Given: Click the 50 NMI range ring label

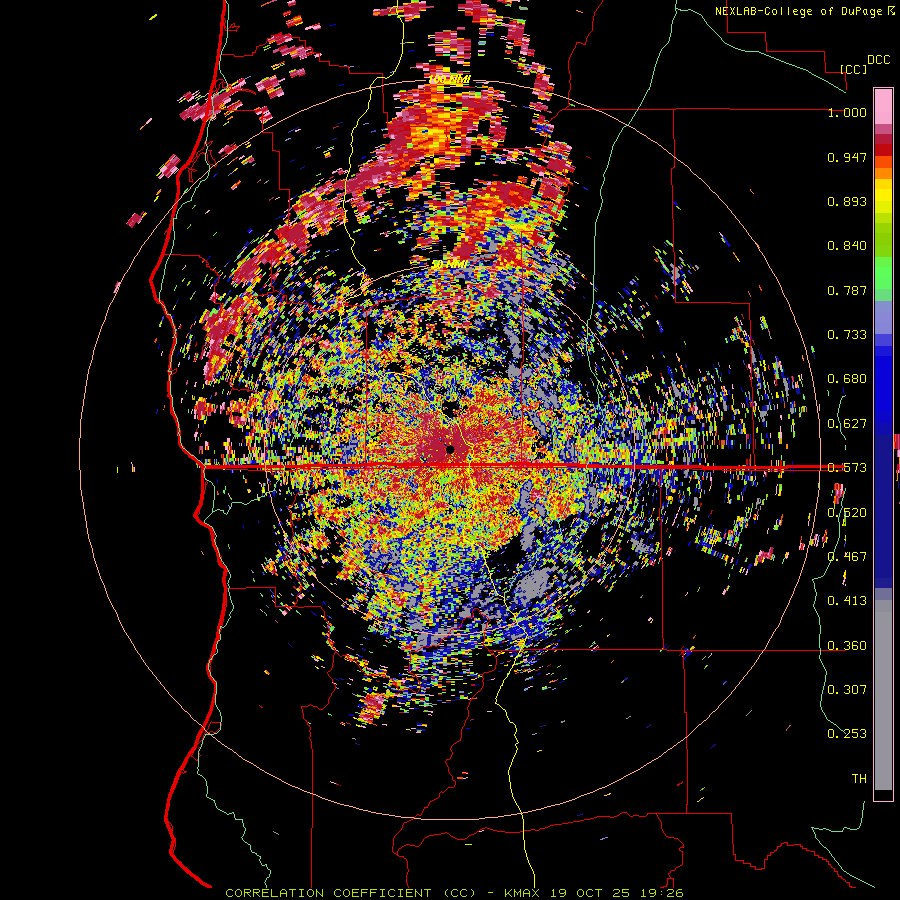Looking at the screenshot, I should (449, 265).
